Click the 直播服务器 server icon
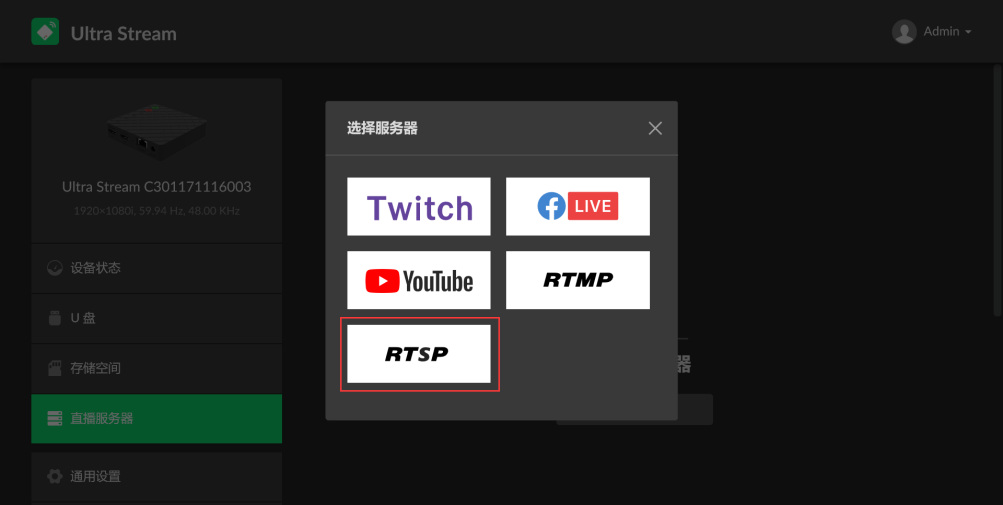The image size is (1003, 505). point(55,419)
